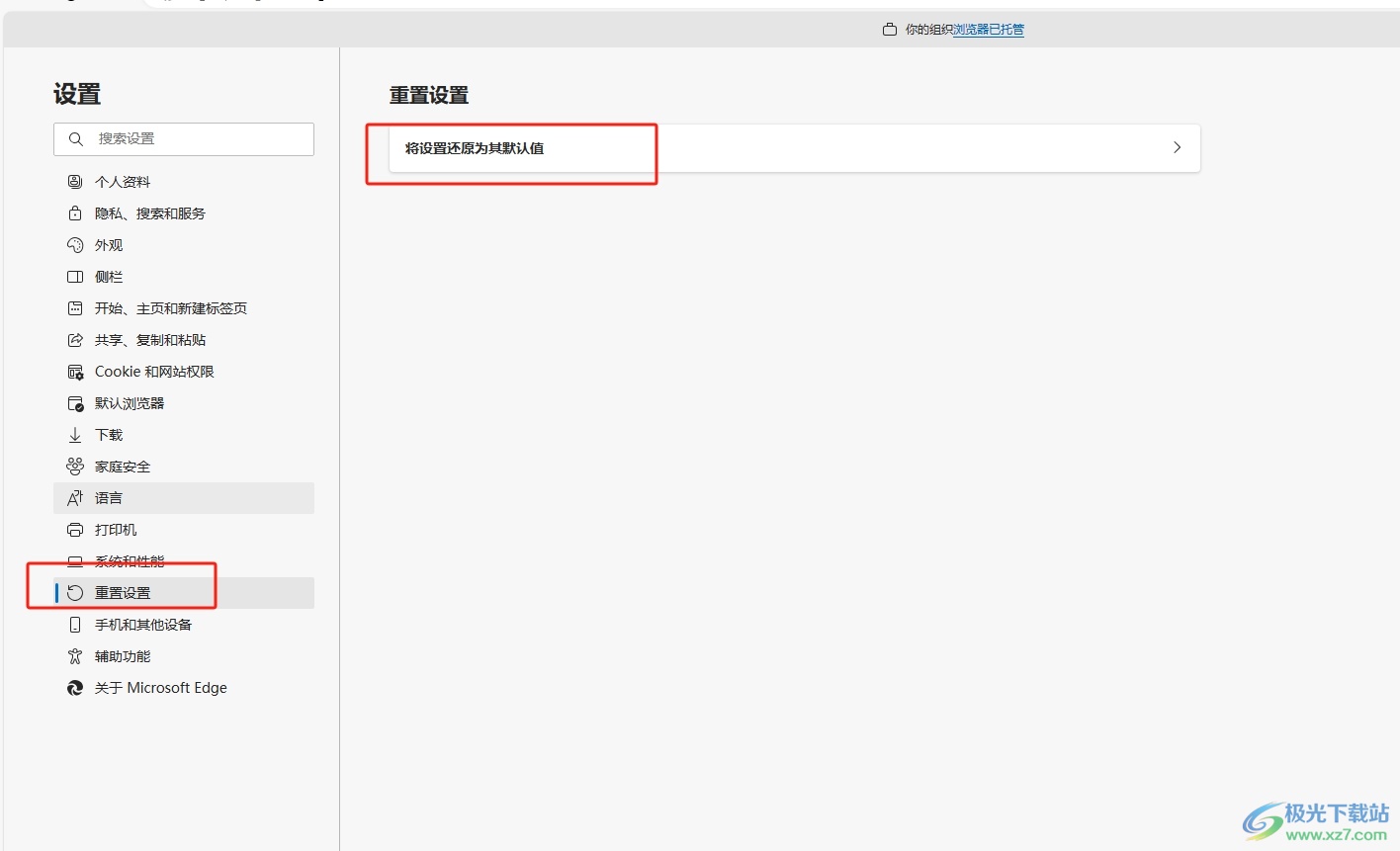Open the 浏览器已托管 link
1400x851 pixels.
click(989, 30)
